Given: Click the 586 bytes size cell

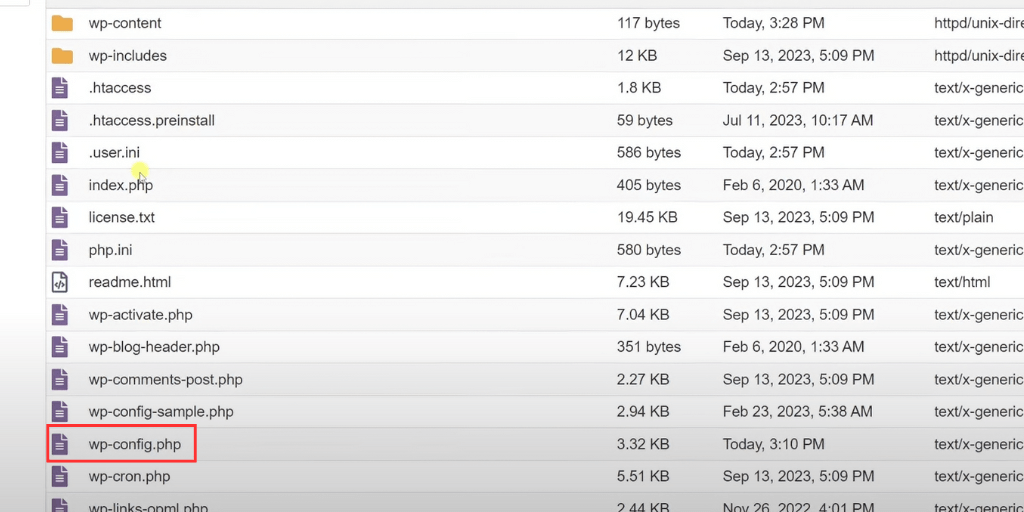Looking at the screenshot, I should [648, 152].
